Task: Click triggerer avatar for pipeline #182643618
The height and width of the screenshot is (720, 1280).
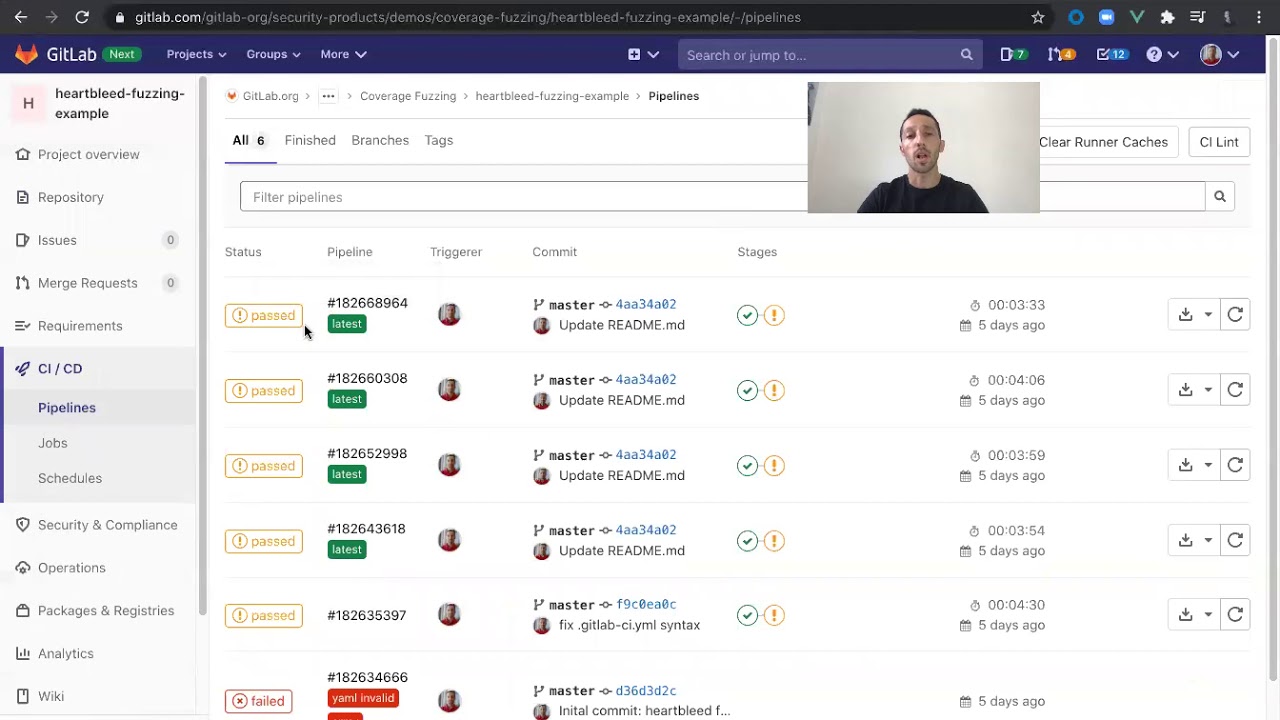Action: tap(449, 540)
